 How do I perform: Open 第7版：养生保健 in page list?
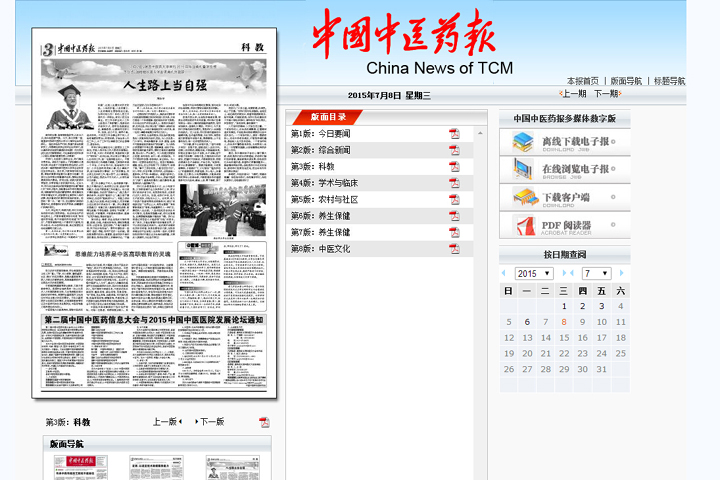pyautogui.click(x=321, y=232)
